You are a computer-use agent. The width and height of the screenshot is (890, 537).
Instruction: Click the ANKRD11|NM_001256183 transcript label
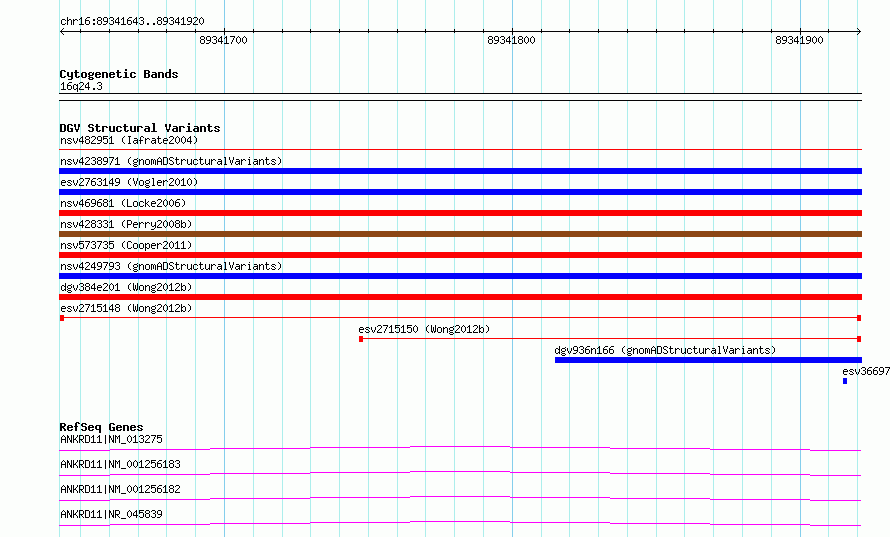[120, 464]
